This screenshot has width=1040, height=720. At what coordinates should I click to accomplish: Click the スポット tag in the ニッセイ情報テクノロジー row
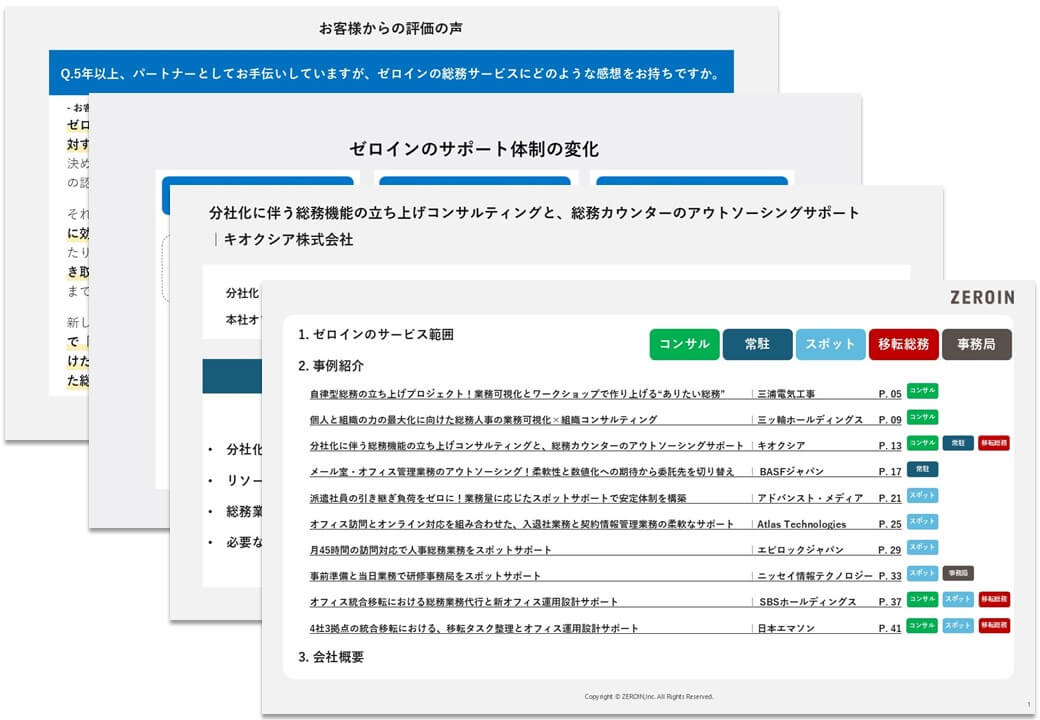(x=922, y=573)
